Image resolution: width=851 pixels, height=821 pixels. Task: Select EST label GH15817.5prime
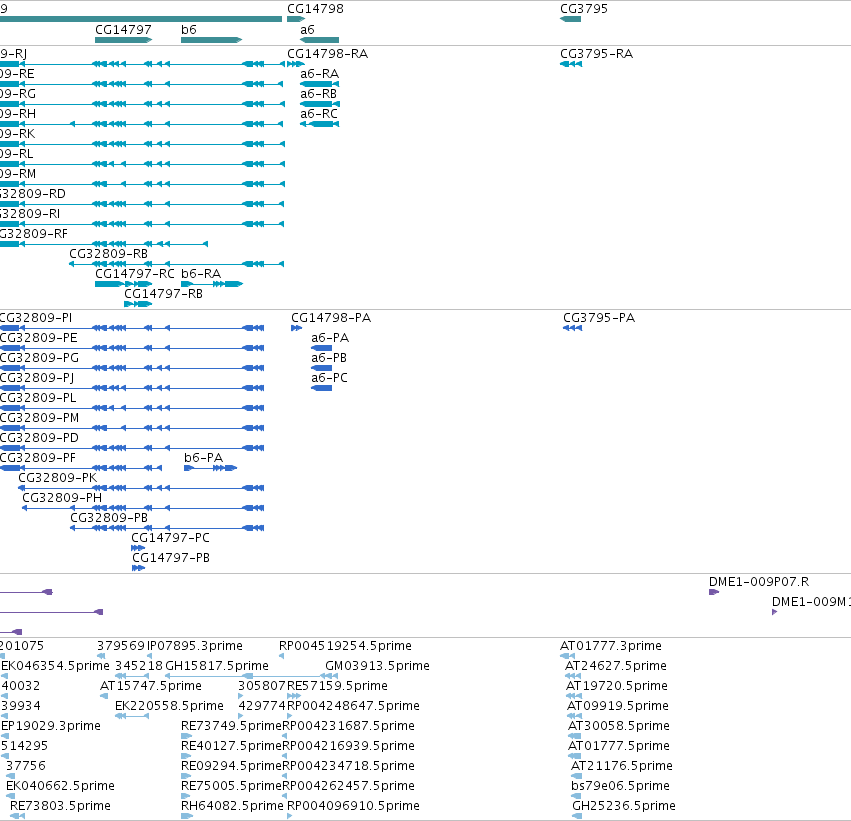(217, 666)
